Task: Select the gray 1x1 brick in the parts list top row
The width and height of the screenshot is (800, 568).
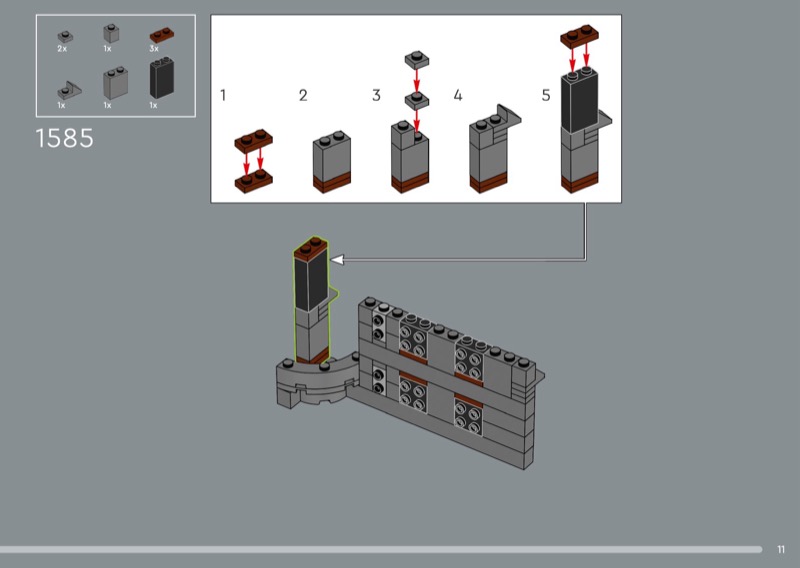Action: (110, 33)
